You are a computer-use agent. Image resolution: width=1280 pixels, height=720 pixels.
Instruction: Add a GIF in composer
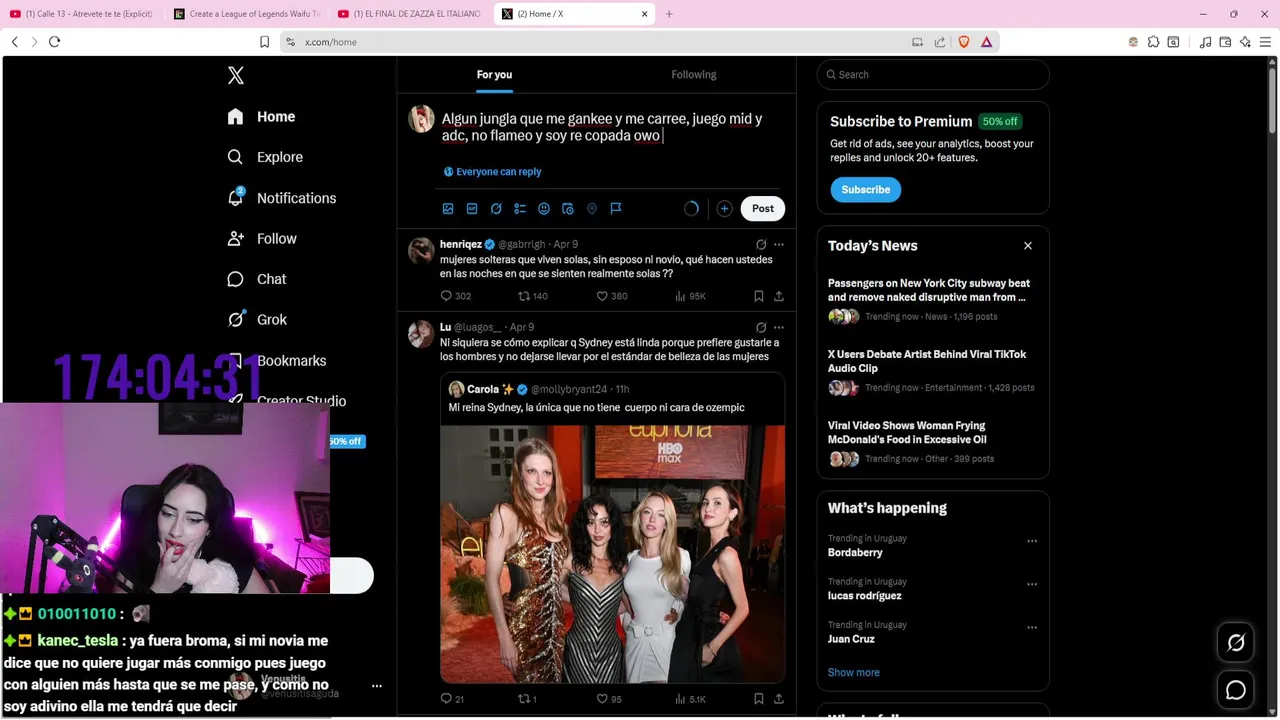point(472,209)
